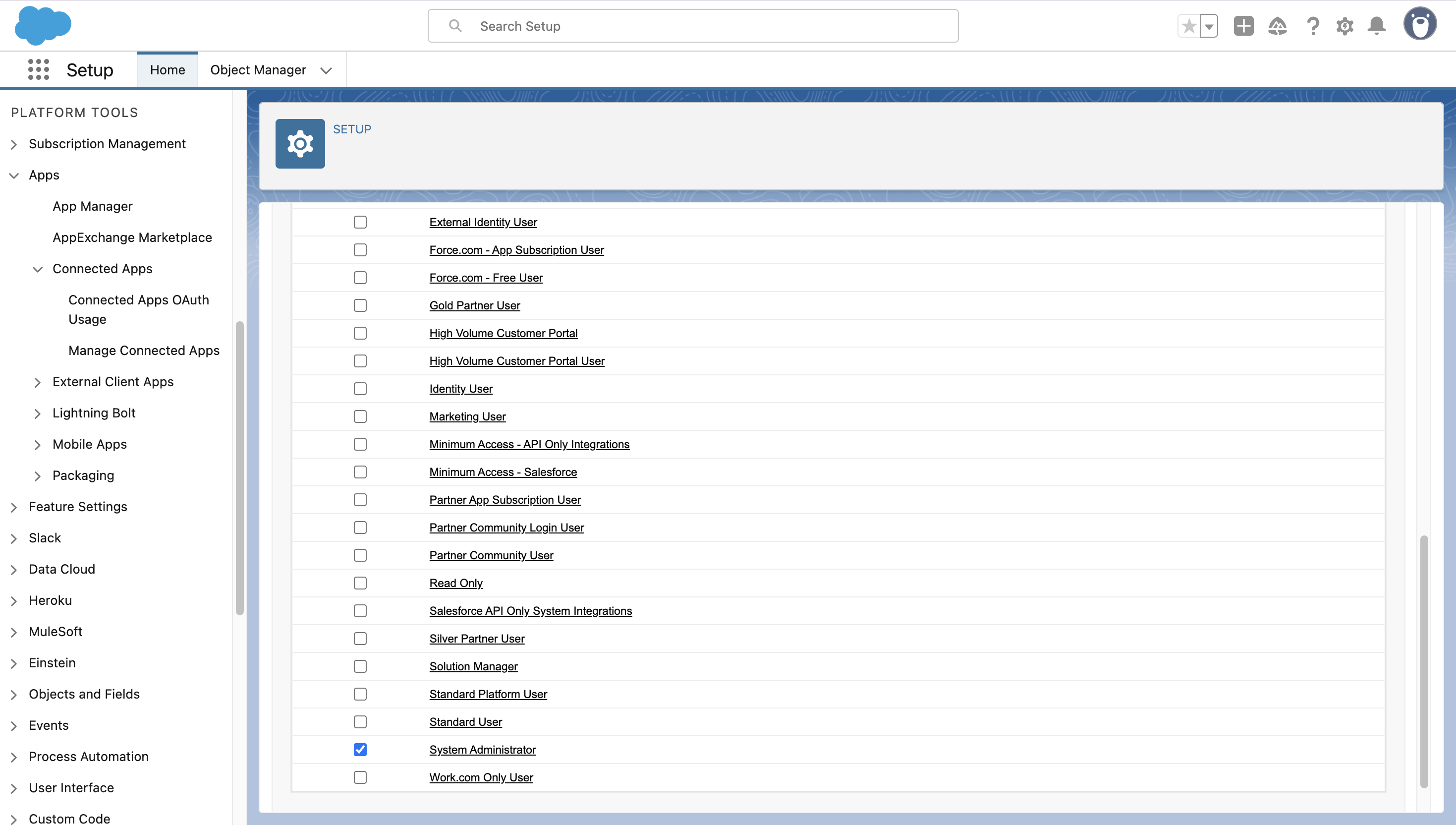Click the main content scrollbar thumb
The width and height of the screenshot is (1456, 825).
tap(1424, 661)
